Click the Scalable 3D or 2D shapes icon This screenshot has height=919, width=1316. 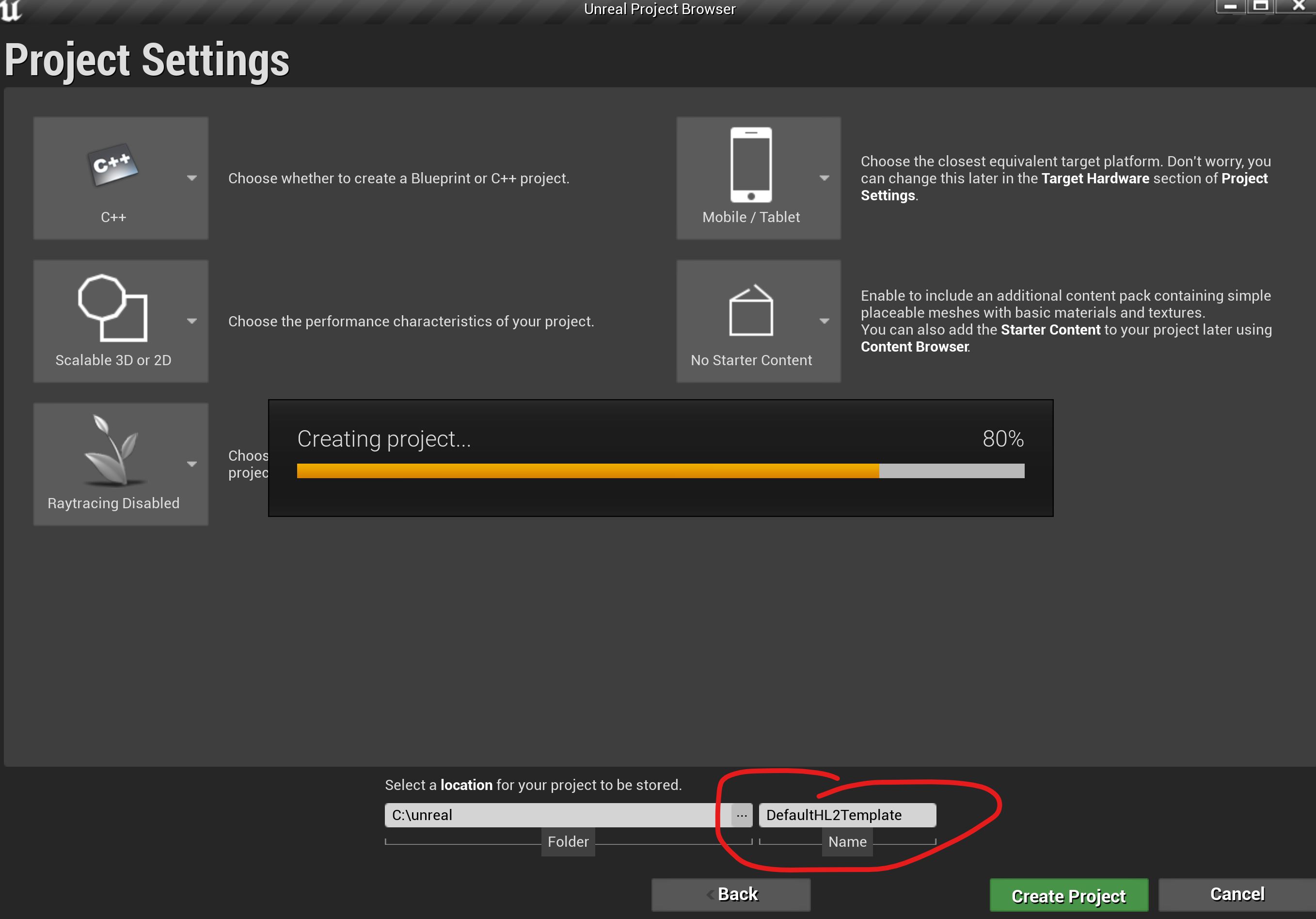click(113, 308)
